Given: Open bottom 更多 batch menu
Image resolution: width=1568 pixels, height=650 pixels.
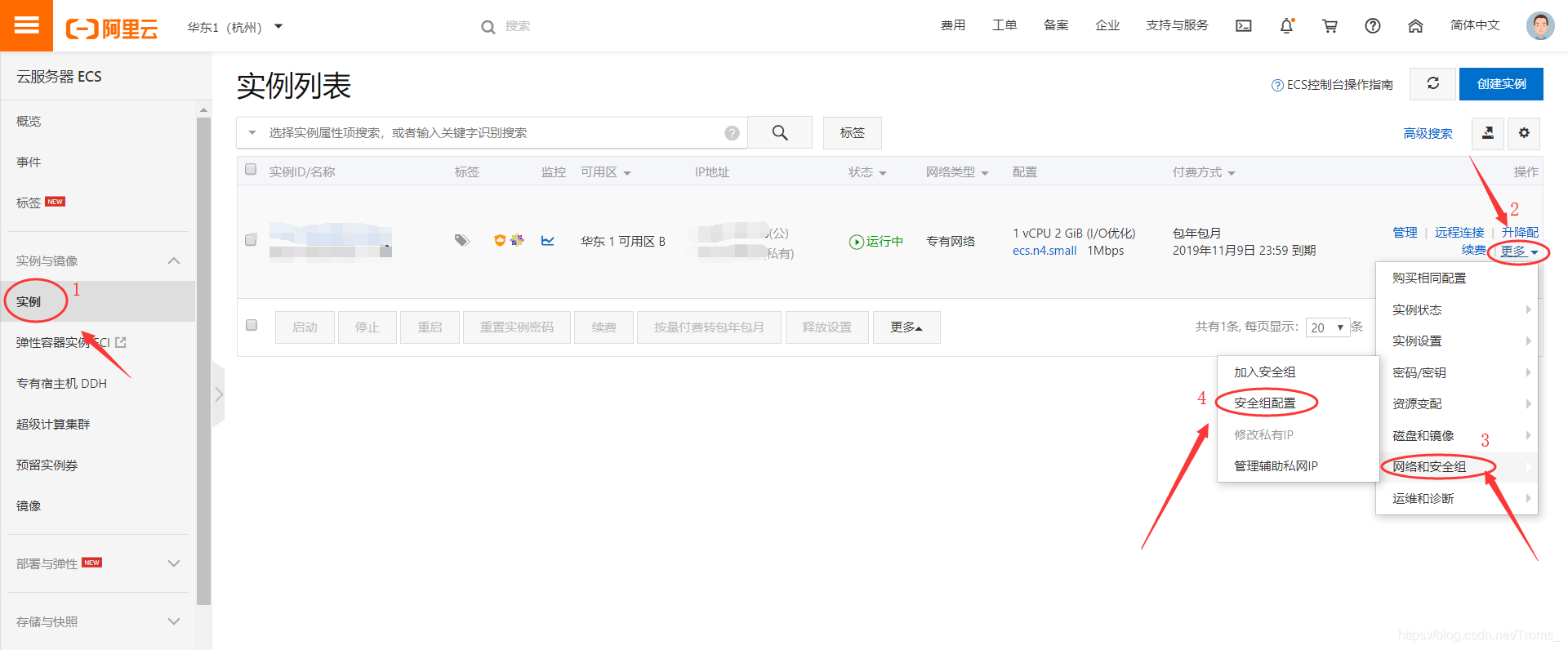Looking at the screenshot, I should pos(906,327).
